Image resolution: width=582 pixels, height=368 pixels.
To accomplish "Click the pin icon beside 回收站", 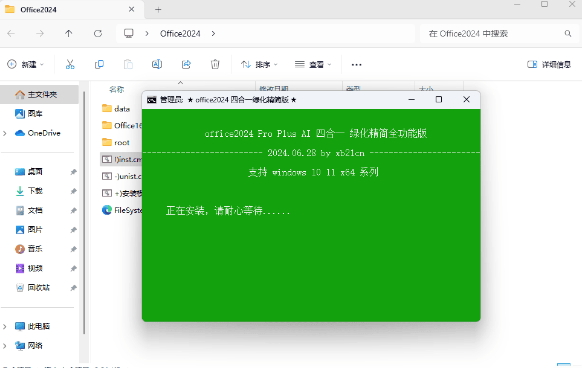I will tap(73, 287).
